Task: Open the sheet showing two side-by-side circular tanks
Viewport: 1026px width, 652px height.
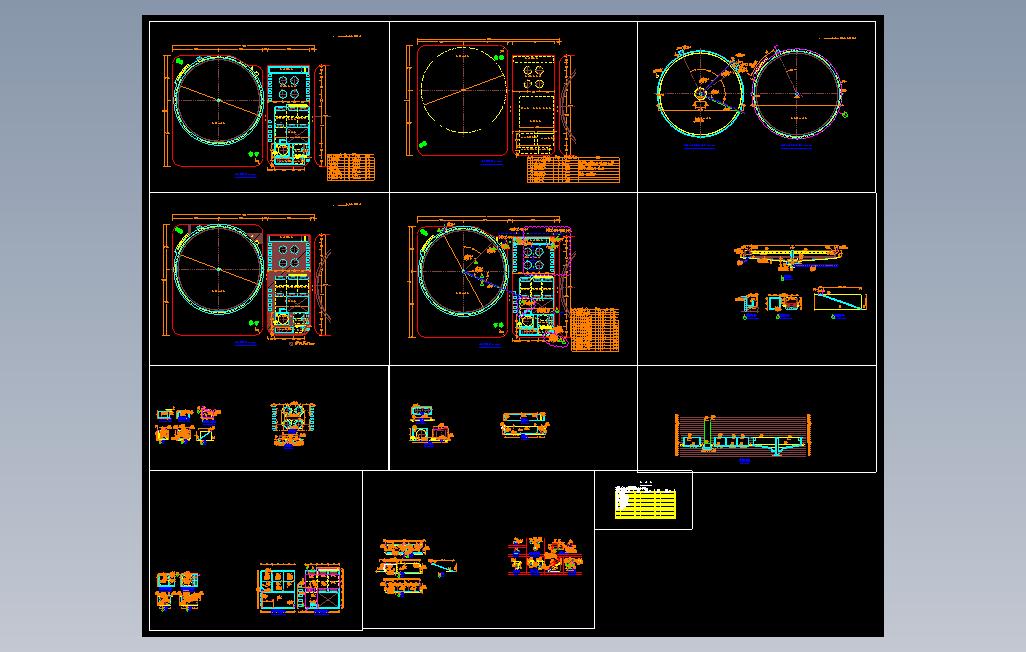Action: (756, 107)
